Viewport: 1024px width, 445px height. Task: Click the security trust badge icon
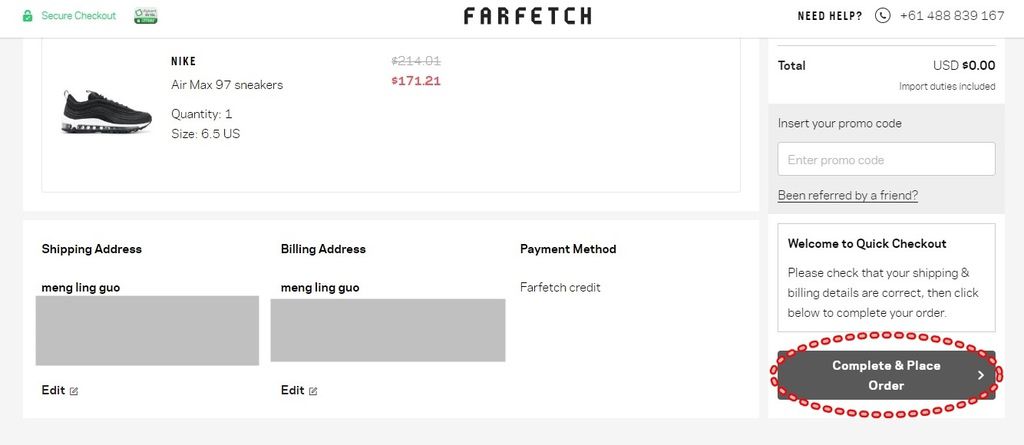[146, 16]
